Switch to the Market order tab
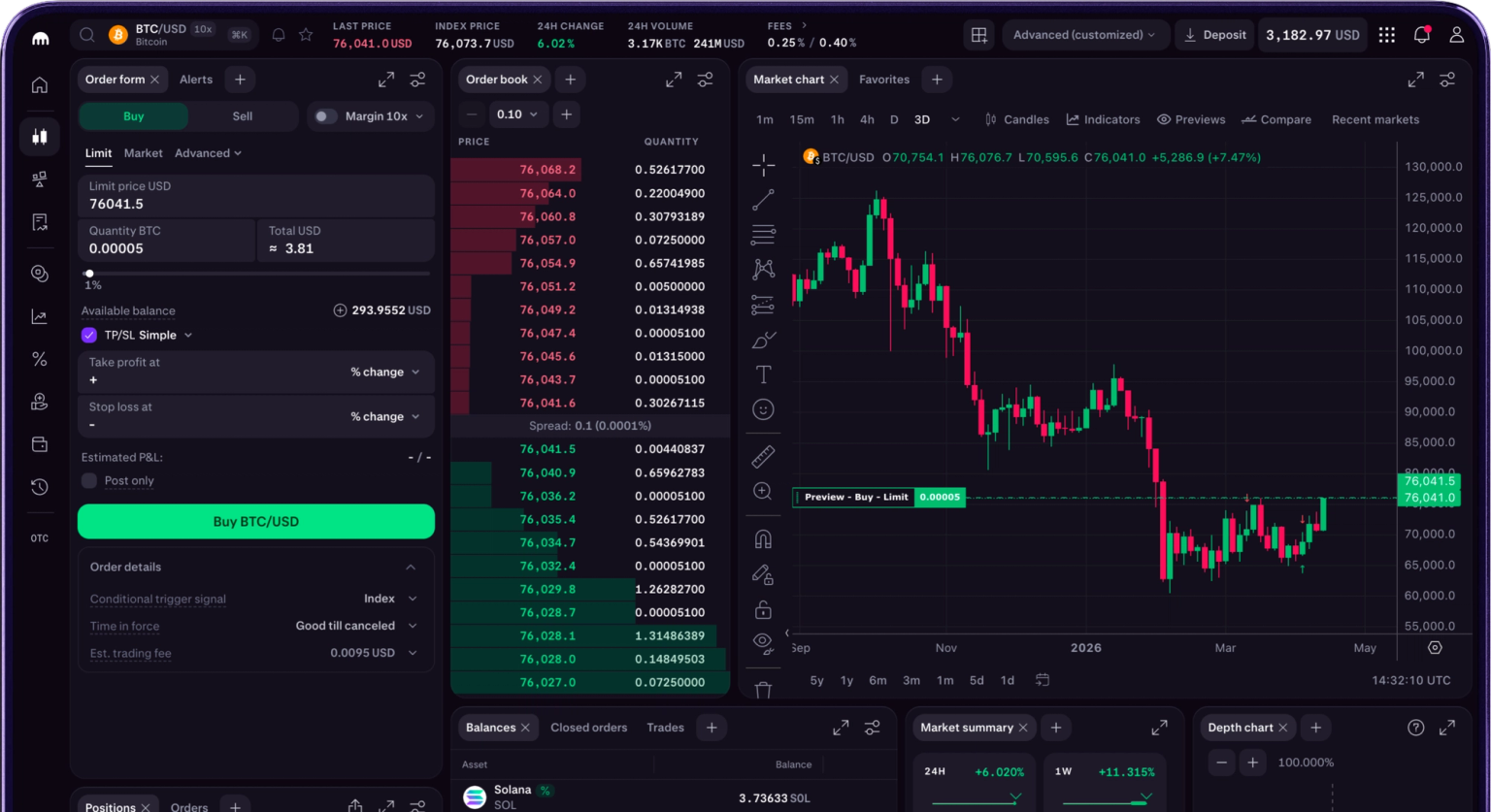The width and height of the screenshot is (1491, 812). coord(143,153)
